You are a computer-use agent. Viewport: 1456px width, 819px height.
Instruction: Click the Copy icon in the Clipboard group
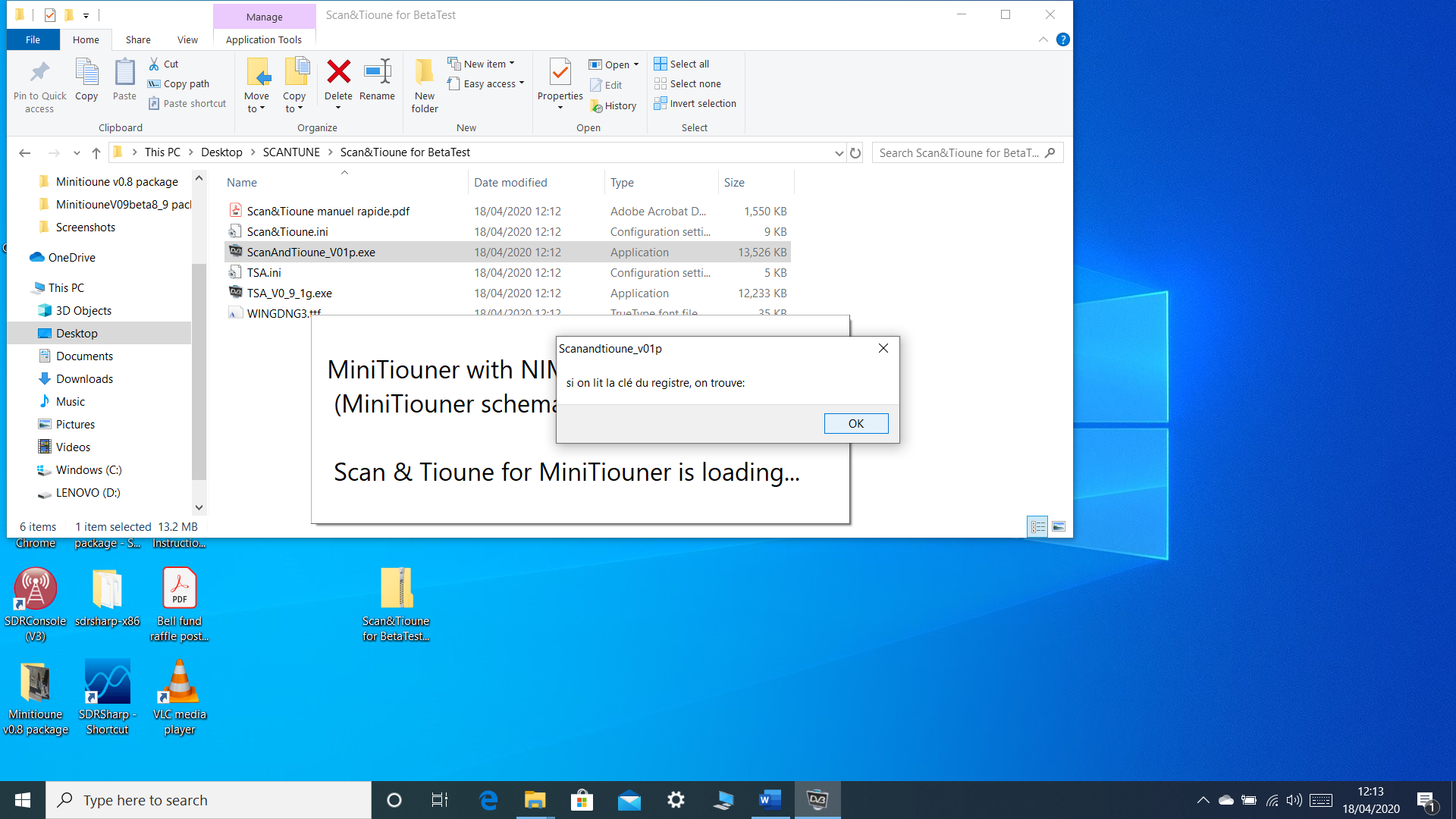(x=86, y=80)
